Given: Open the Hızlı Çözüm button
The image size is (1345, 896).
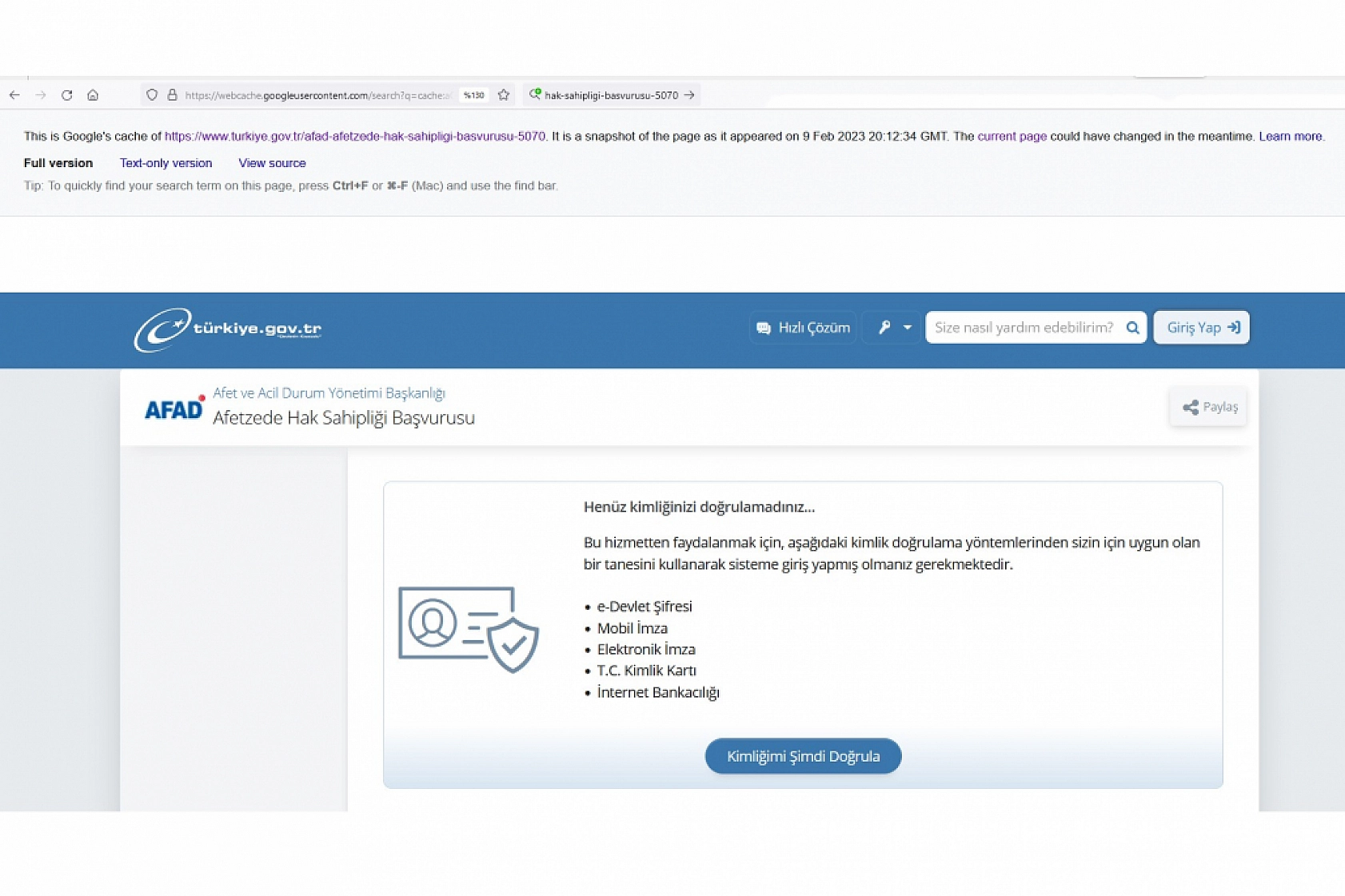Looking at the screenshot, I should (803, 328).
